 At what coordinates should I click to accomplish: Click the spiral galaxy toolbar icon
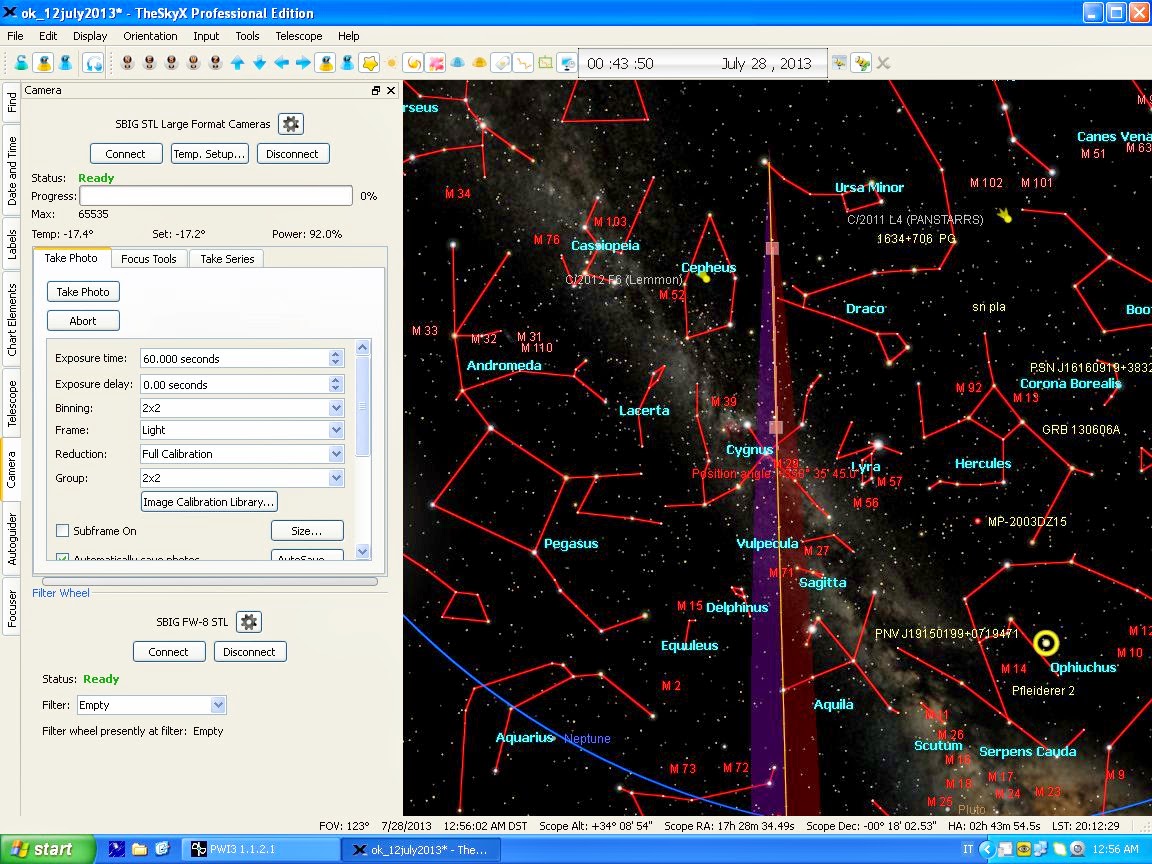pyautogui.click(x=414, y=63)
